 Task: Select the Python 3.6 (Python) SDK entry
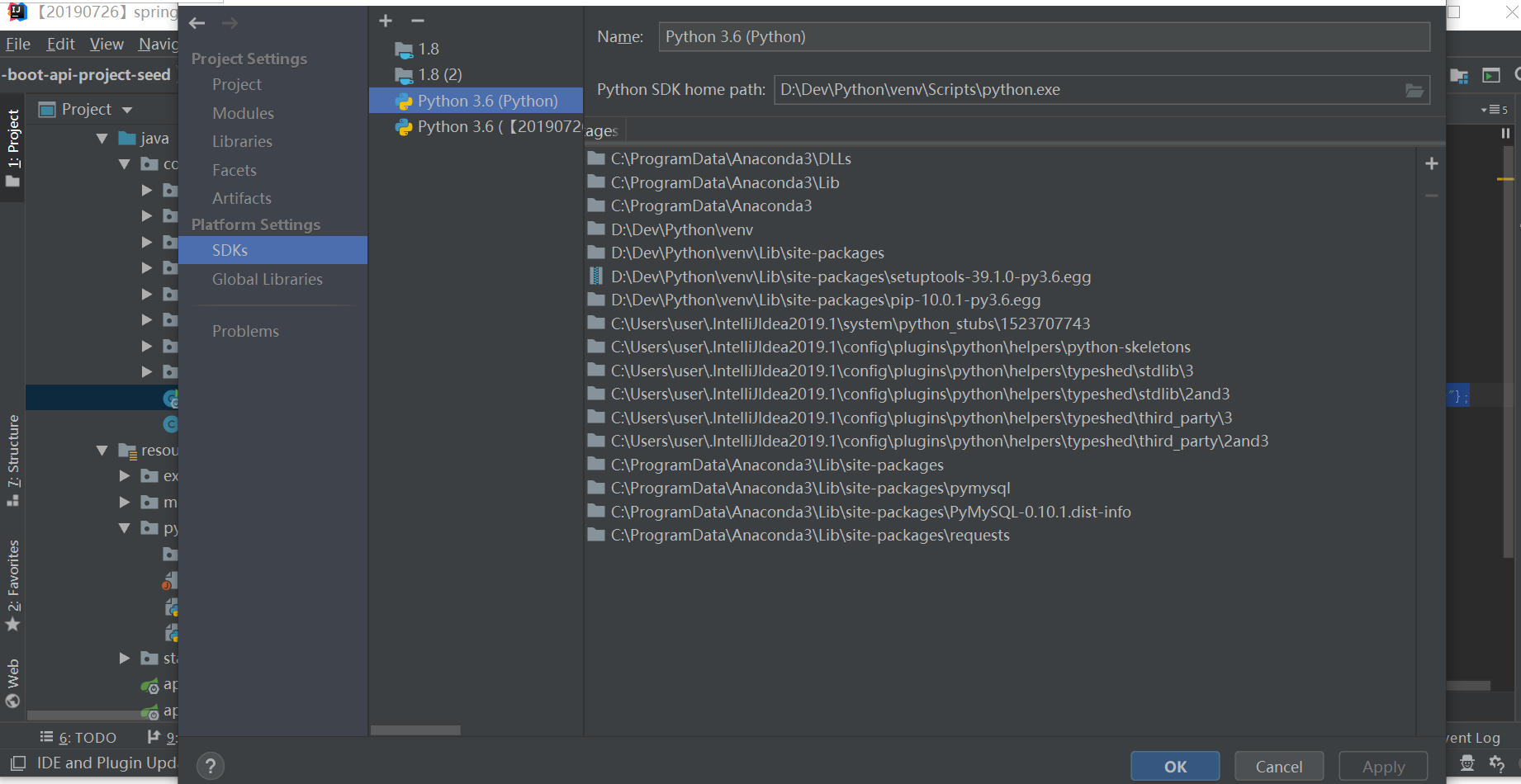click(x=486, y=100)
